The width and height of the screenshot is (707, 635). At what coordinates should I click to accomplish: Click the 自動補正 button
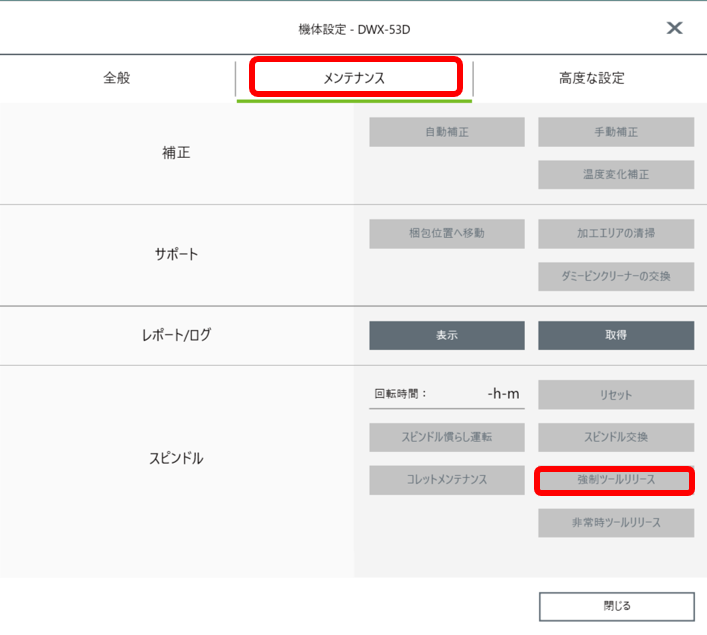(446, 132)
